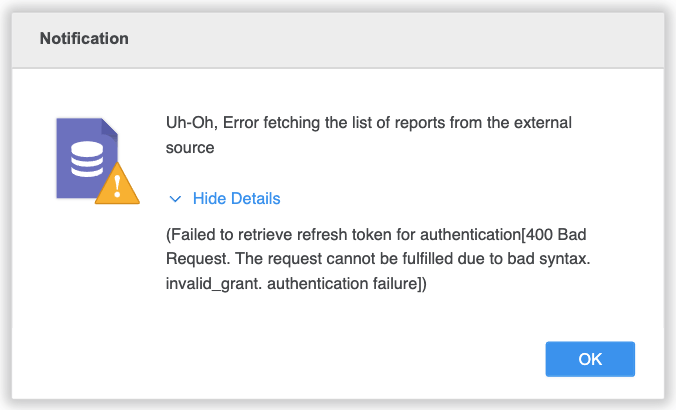The height and width of the screenshot is (410, 676).
Task: Click the '400 Bad' text in the details
Action: pos(556,235)
